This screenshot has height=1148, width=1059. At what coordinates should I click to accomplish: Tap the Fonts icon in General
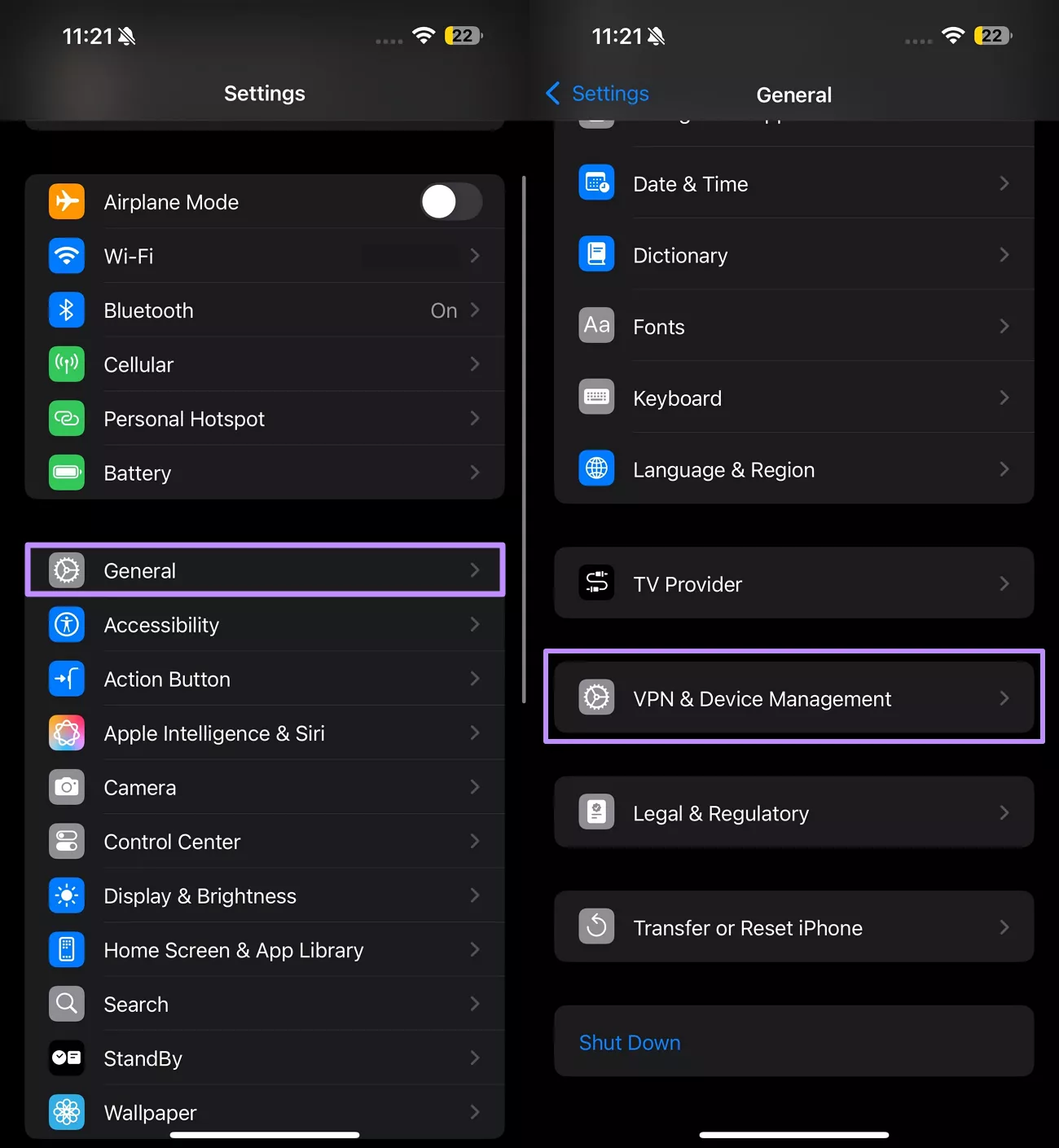(x=596, y=325)
